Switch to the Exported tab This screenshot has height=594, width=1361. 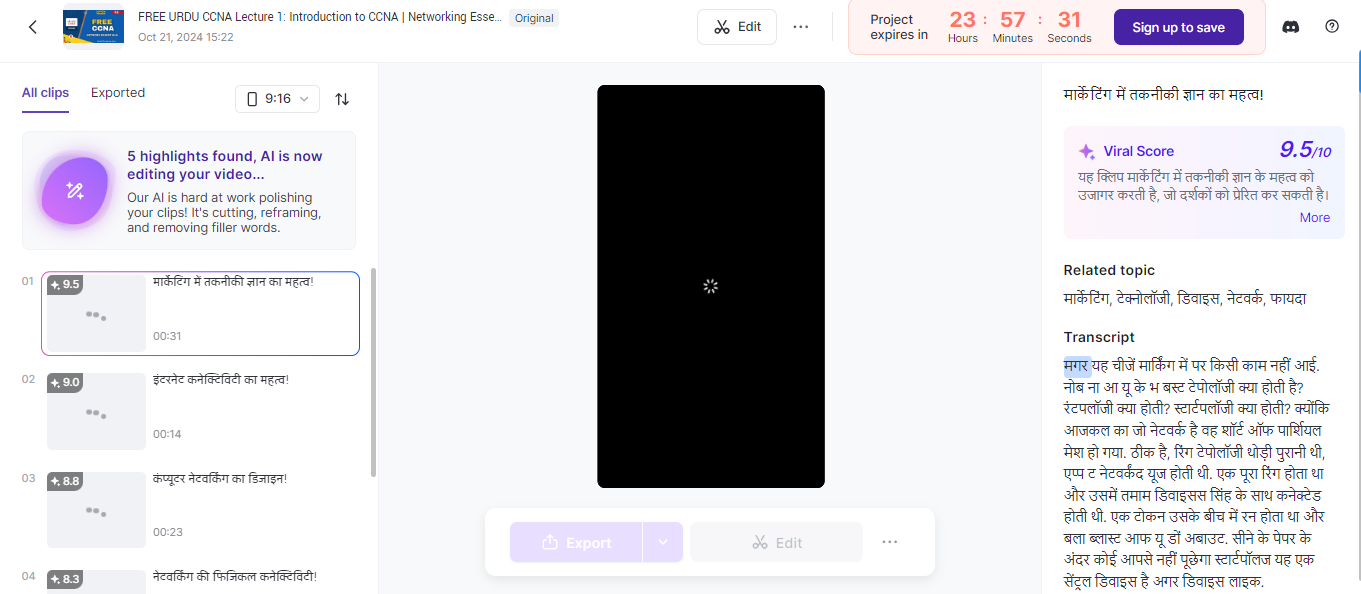coord(117,92)
